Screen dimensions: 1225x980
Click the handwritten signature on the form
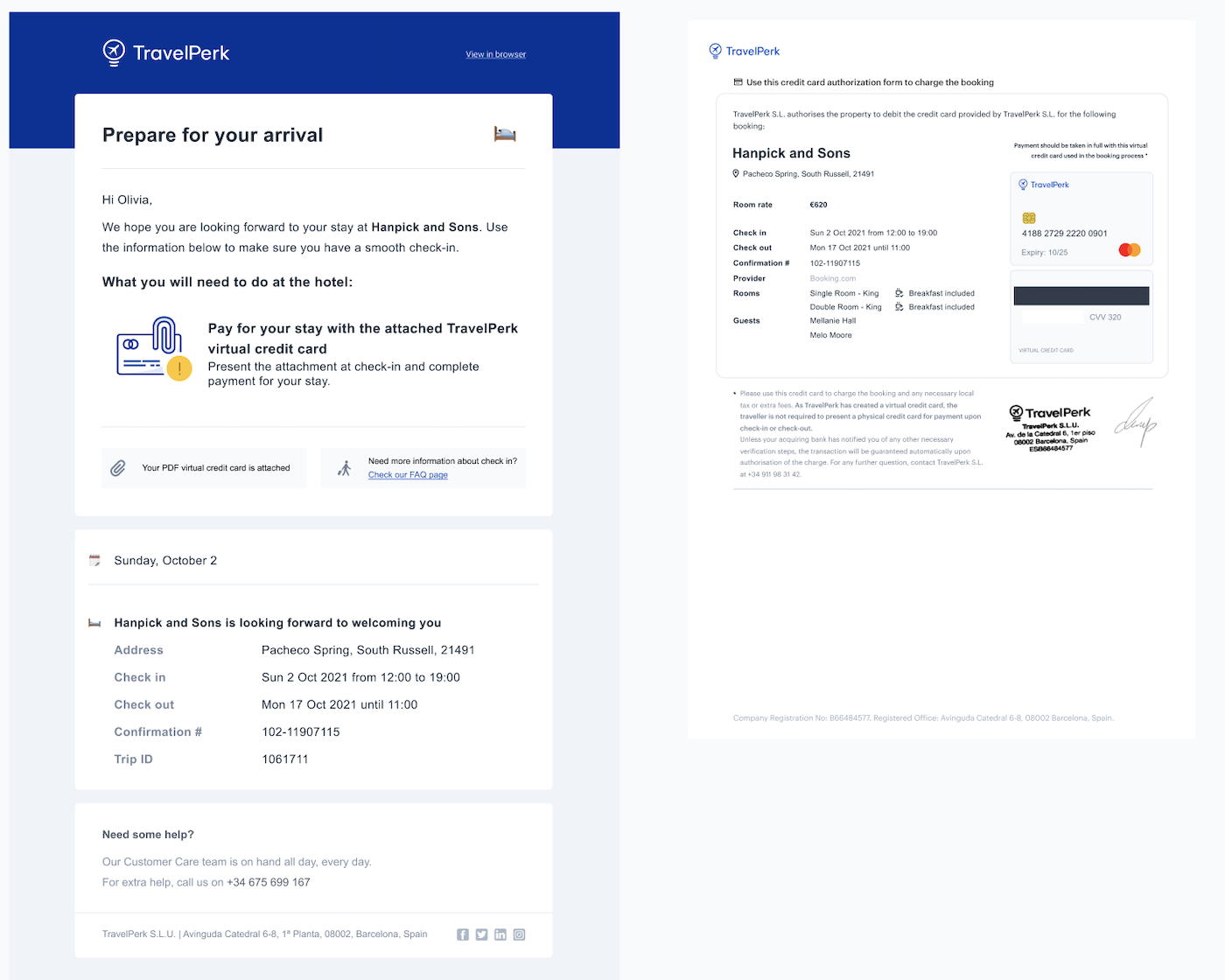pos(1136,421)
